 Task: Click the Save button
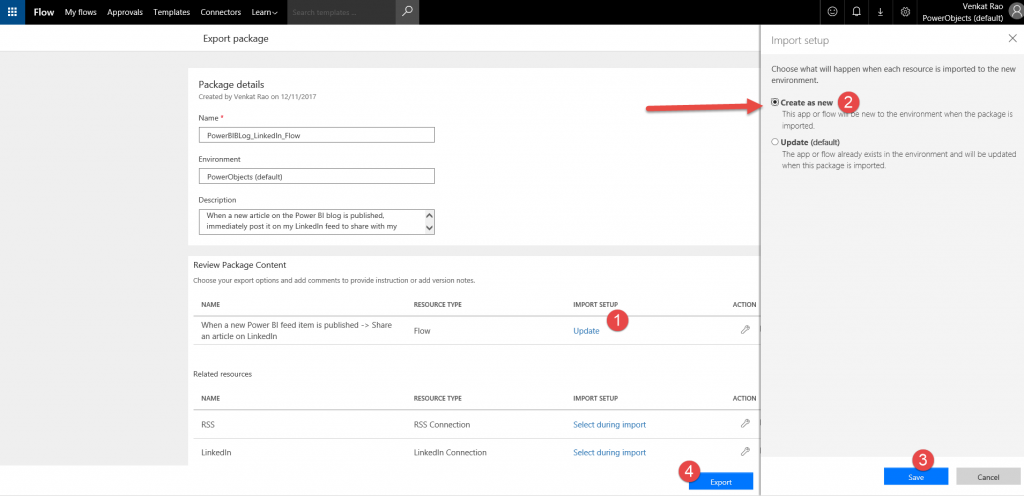point(916,477)
